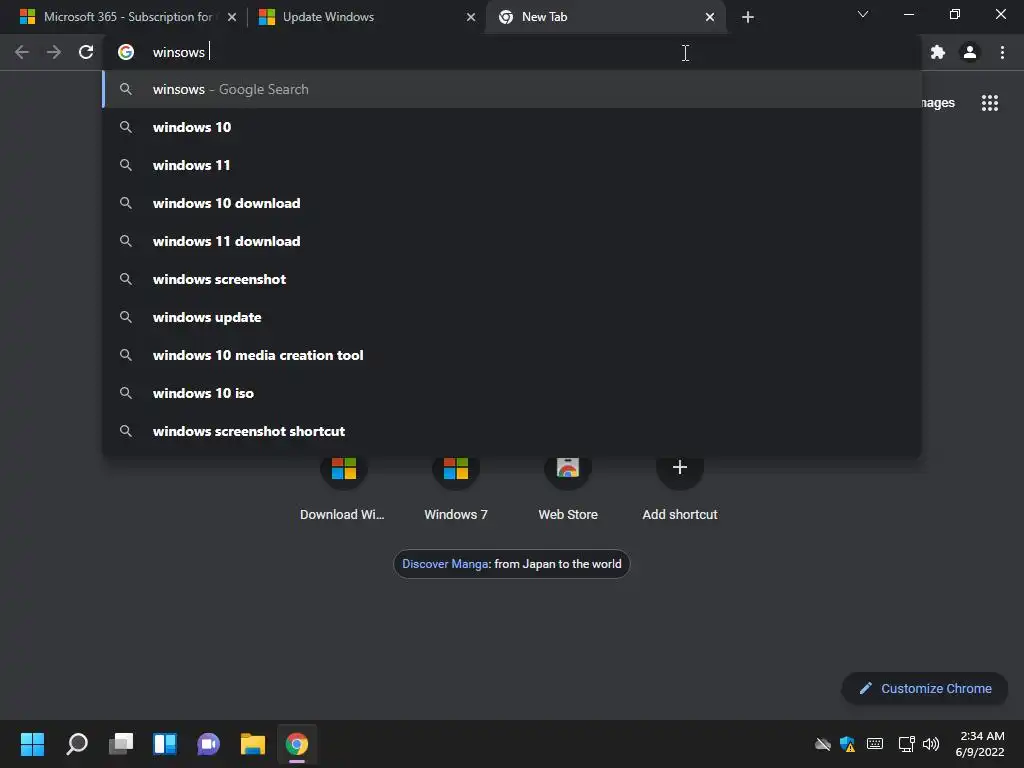Click the volume speaker tray icon
The height and width of the screenshot is (768, 1024).
(x=931, y=744)
